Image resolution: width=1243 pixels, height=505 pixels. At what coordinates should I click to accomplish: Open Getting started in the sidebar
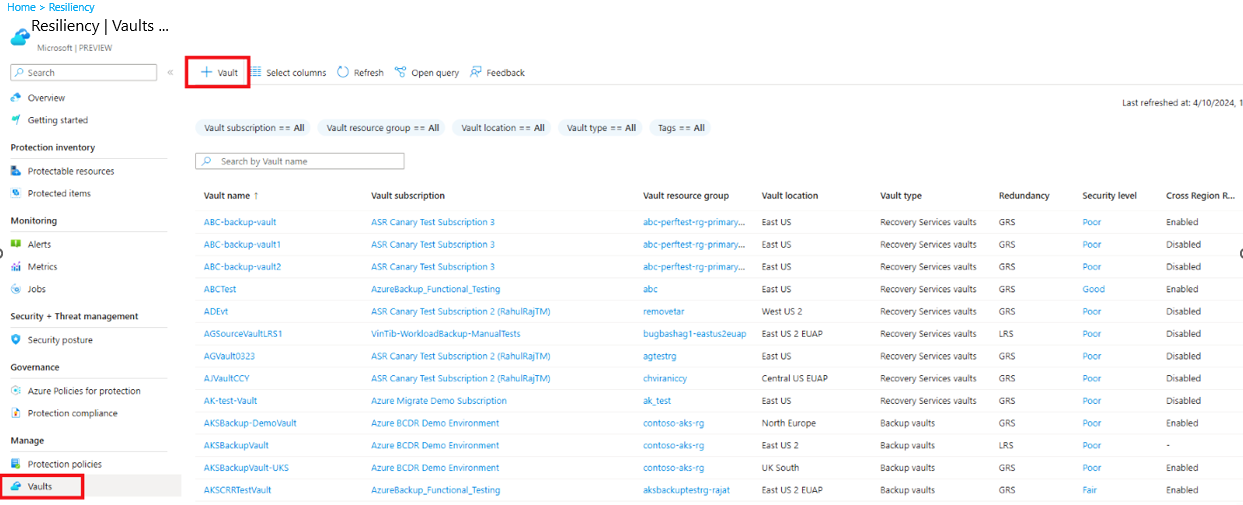click(58, 120)
